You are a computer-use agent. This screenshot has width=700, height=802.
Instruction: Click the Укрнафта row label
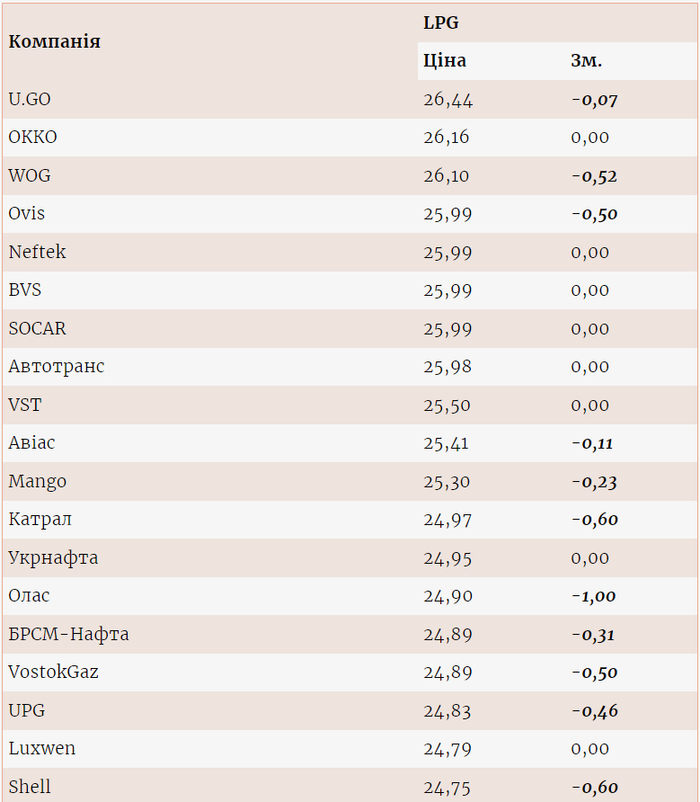point(53,557)
